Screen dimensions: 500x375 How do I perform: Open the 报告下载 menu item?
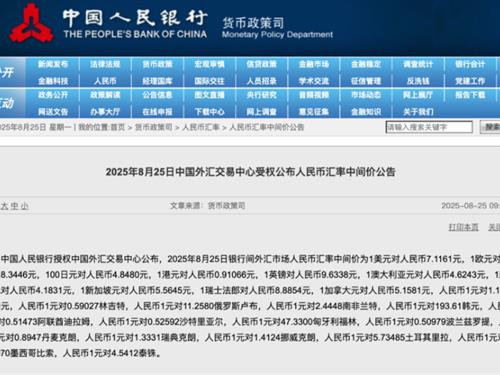point(470,95)
